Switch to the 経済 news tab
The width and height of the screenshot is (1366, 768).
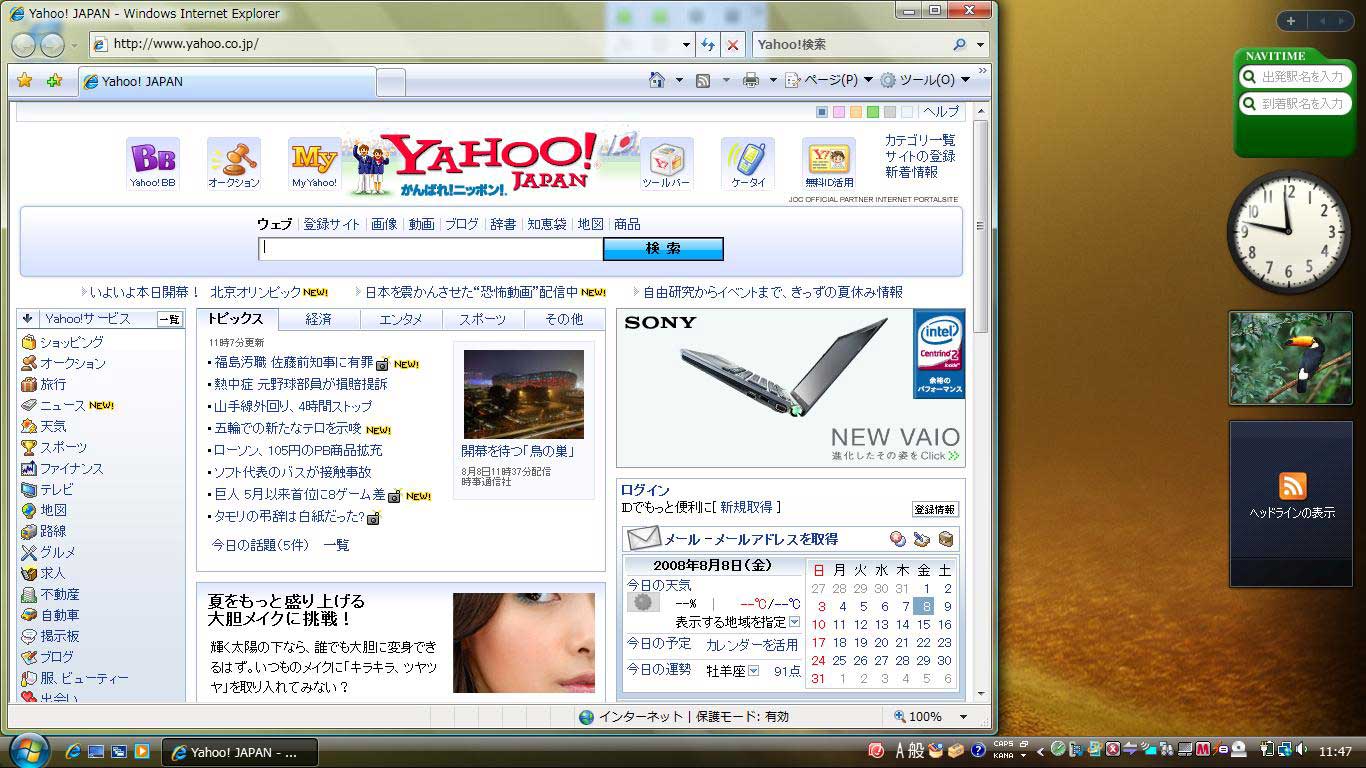click(x=318, y=319)
